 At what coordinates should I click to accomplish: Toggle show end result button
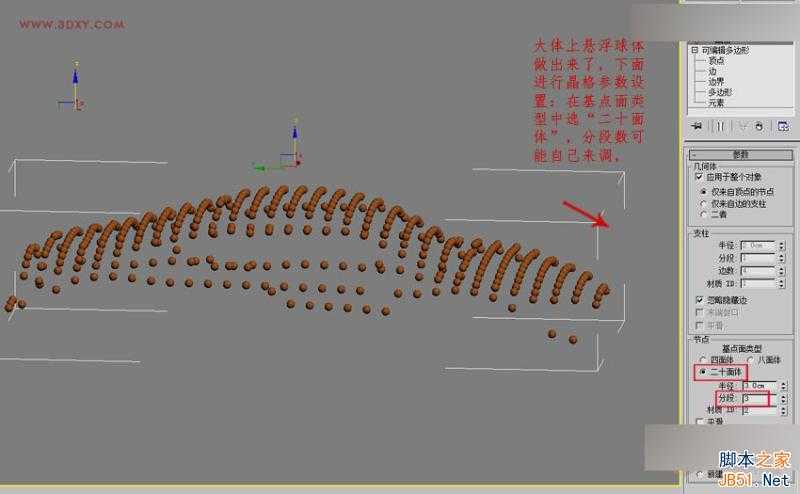(x=720, y=126)
